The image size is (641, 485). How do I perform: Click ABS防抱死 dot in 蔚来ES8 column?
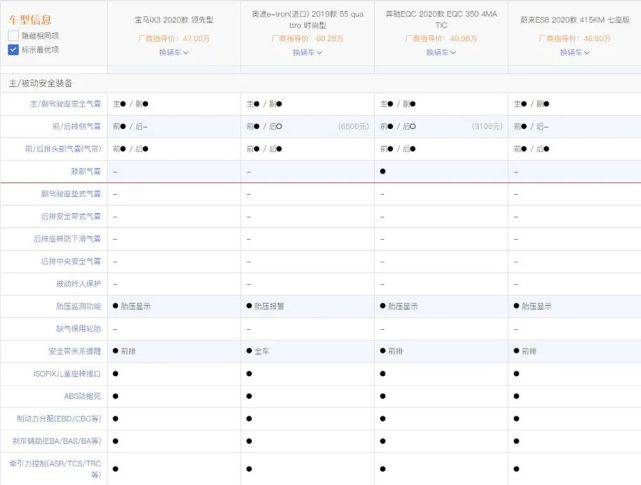[x=516, y=396]
